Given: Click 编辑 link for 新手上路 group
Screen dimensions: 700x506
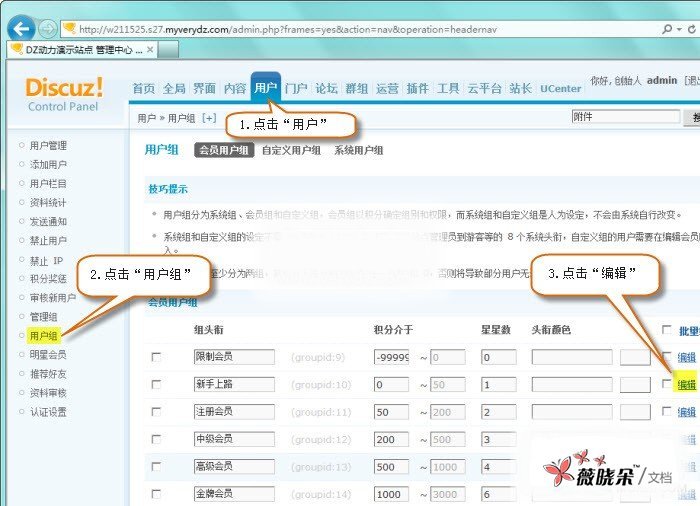Looking at the screenshot, I should [686, 384].
